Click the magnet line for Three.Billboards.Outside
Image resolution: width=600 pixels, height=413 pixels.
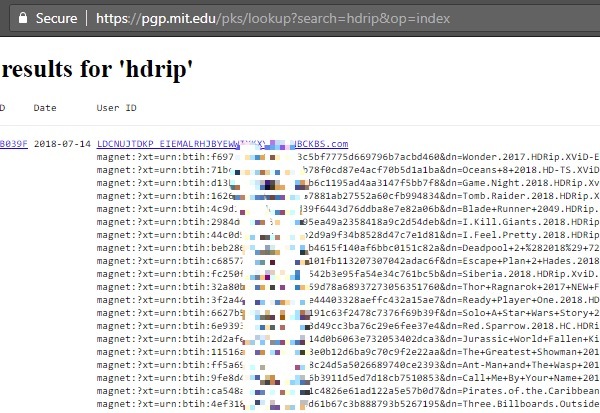[x=348, y=404]
